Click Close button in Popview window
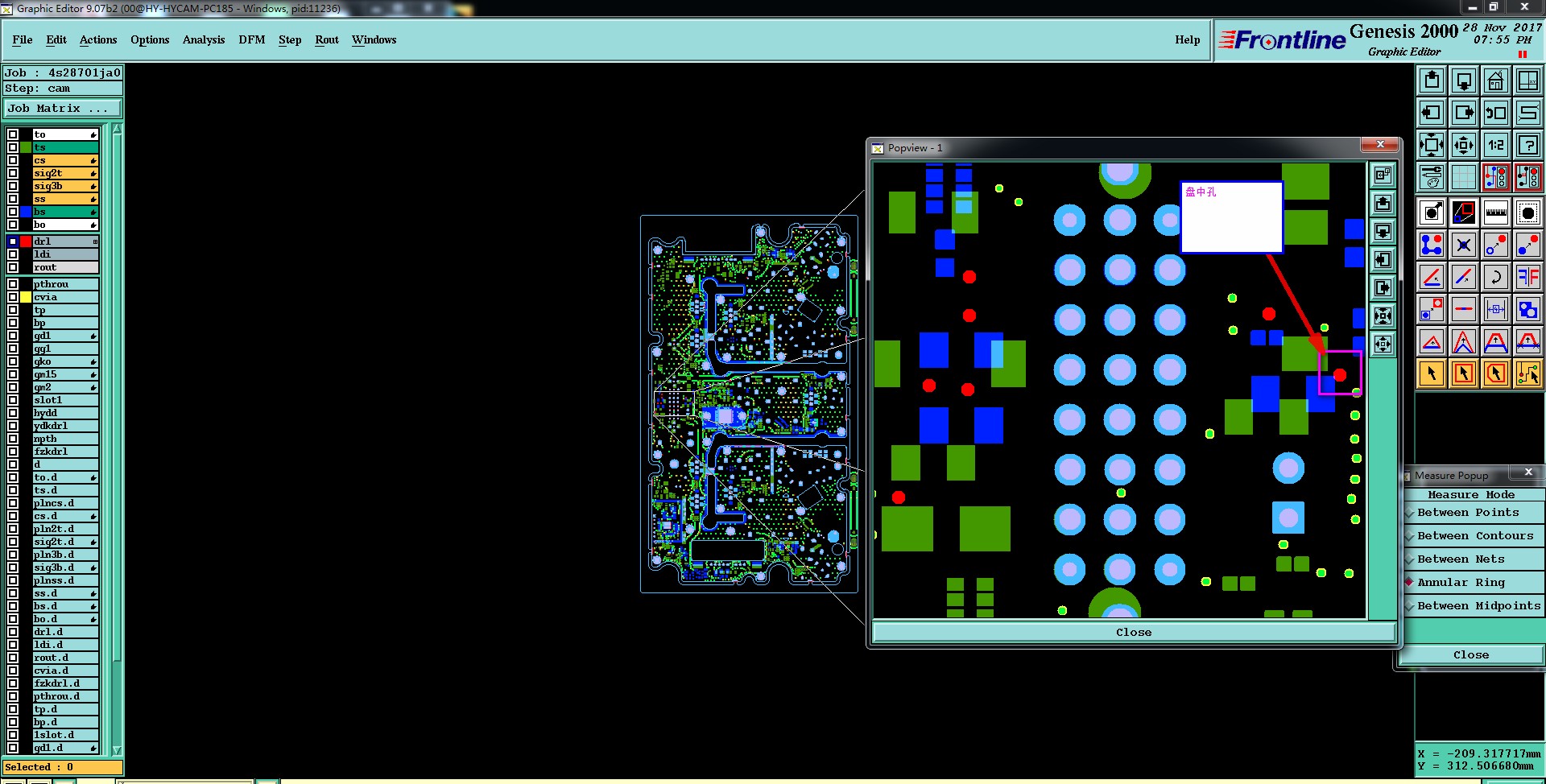Image resolution: width=1546 pixels, height=784 pixels. (x=1134, y=633)
